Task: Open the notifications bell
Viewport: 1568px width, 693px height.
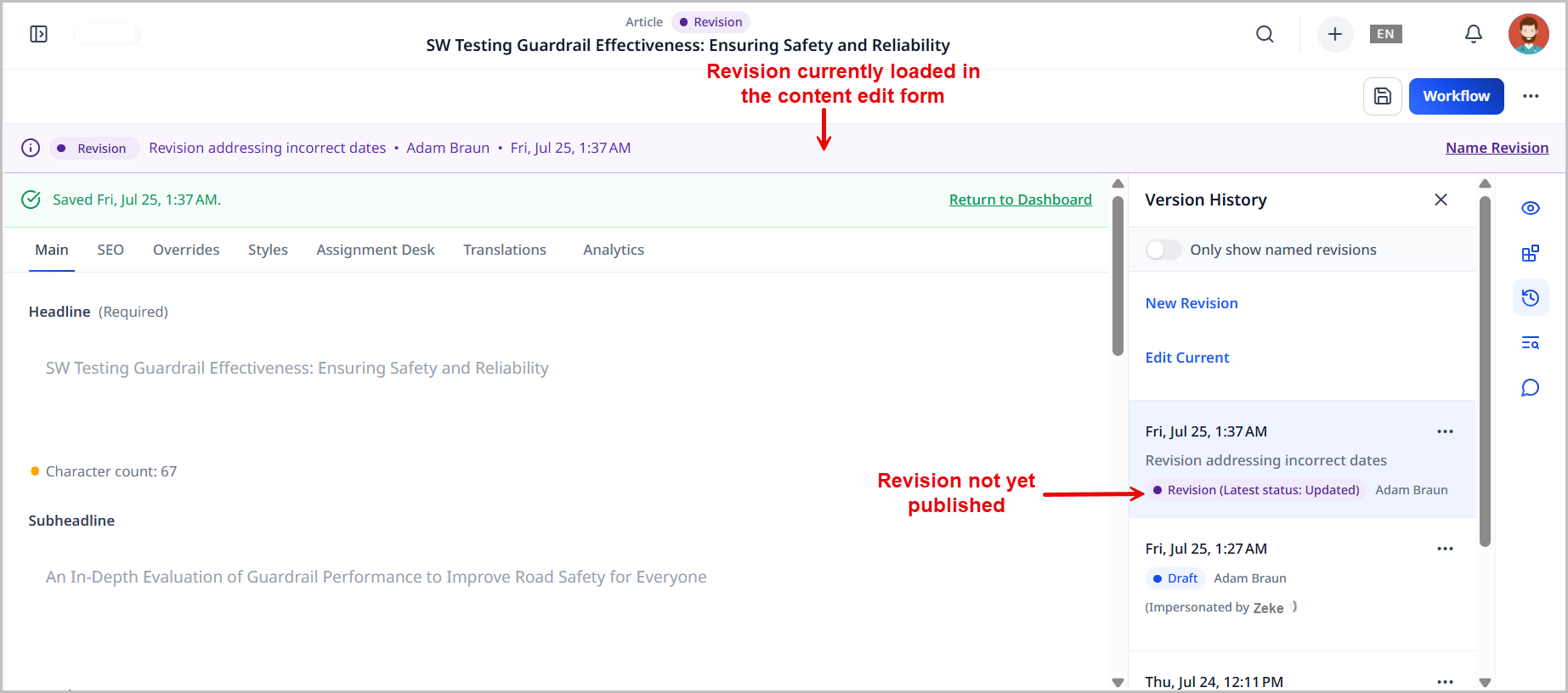Action: tap(1474, 34)
